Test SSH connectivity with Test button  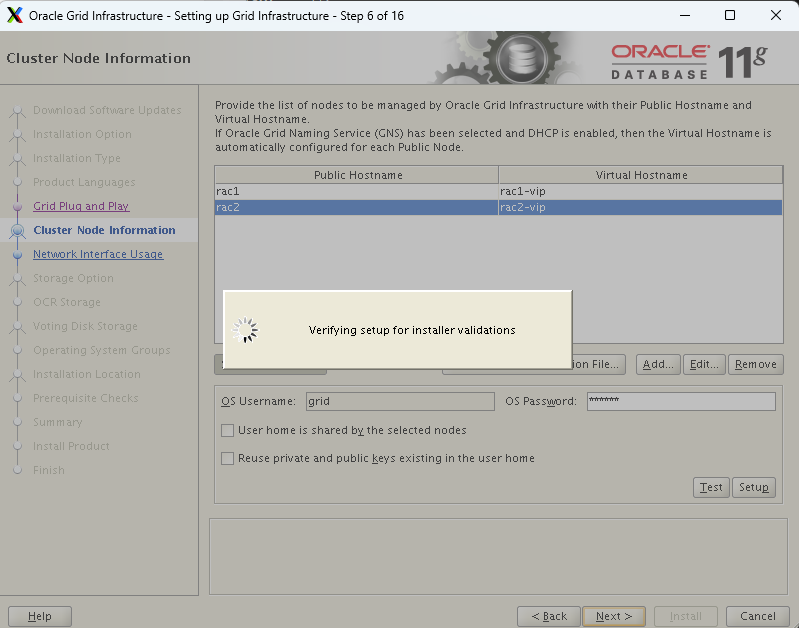point(711,487)
